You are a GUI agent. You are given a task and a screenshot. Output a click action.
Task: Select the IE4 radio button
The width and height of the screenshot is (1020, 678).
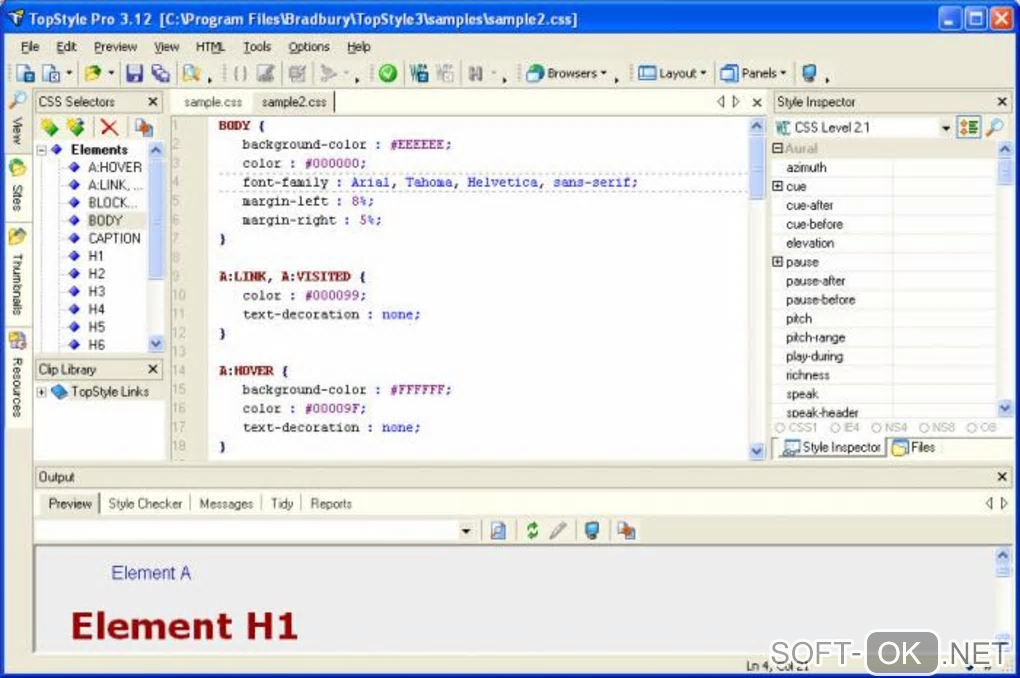pyautogui.click(x=836, y=427)
